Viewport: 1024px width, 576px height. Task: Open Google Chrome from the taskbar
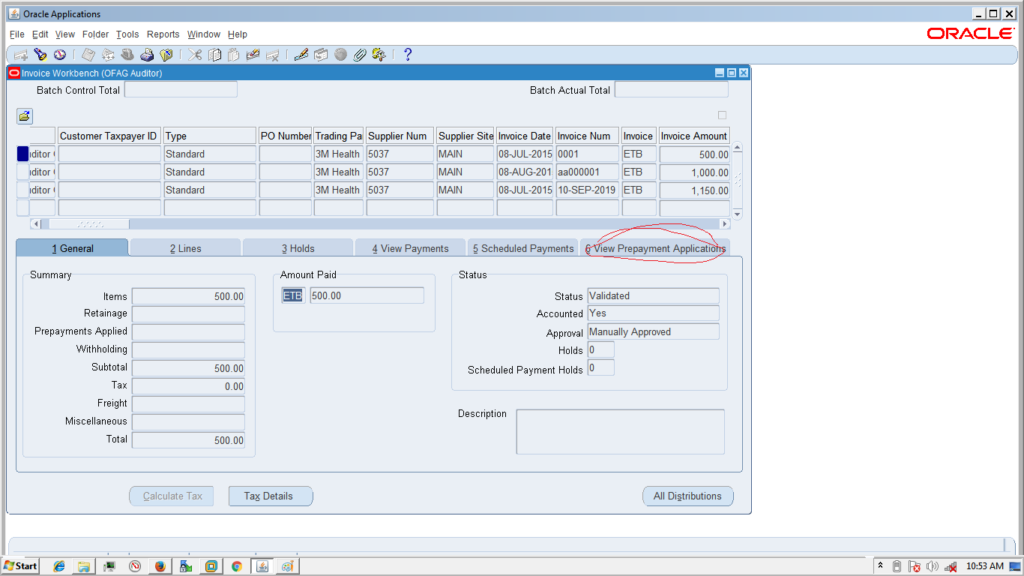click(x=236, y=566)
